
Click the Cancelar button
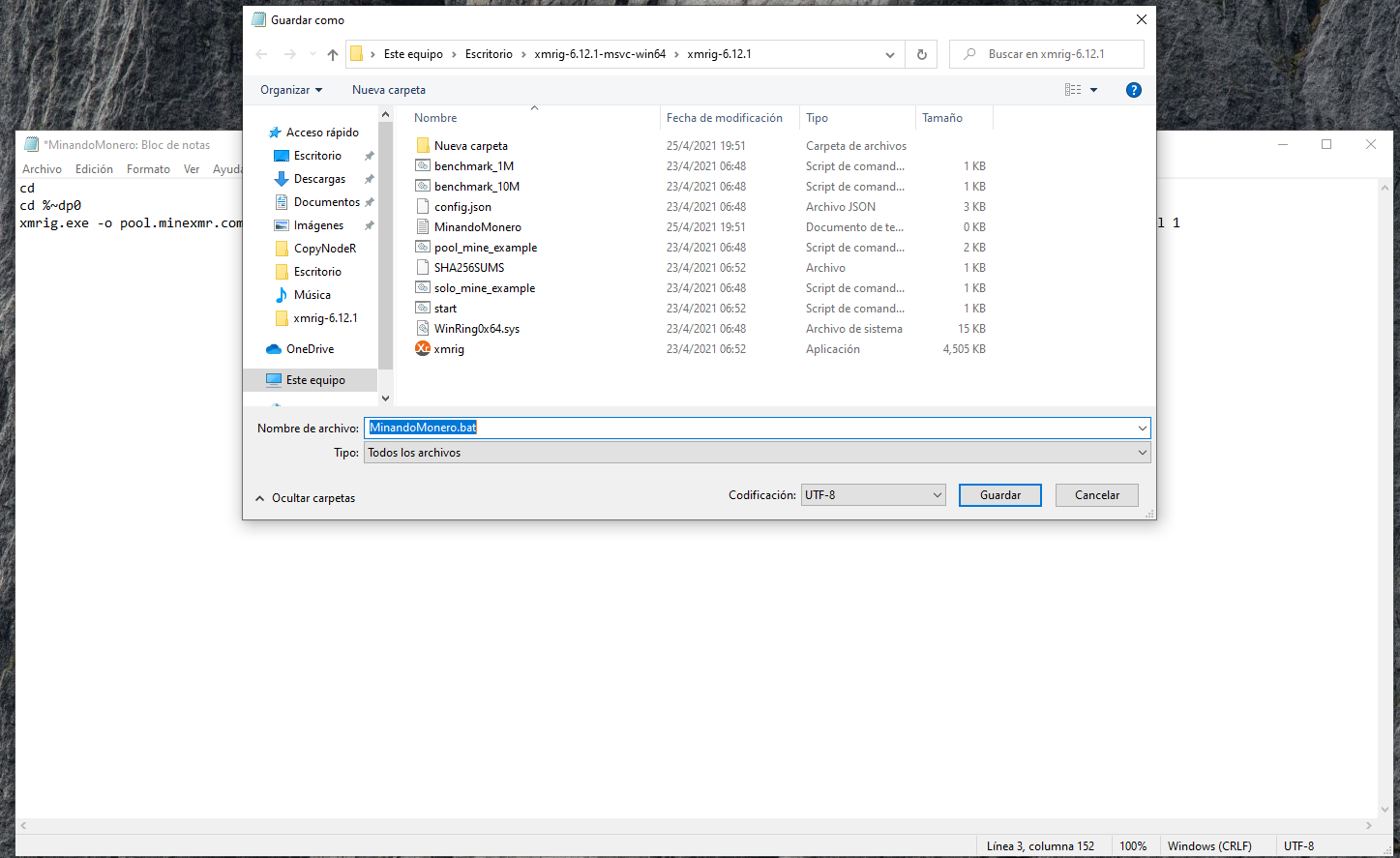click(x=1096, y=495)
